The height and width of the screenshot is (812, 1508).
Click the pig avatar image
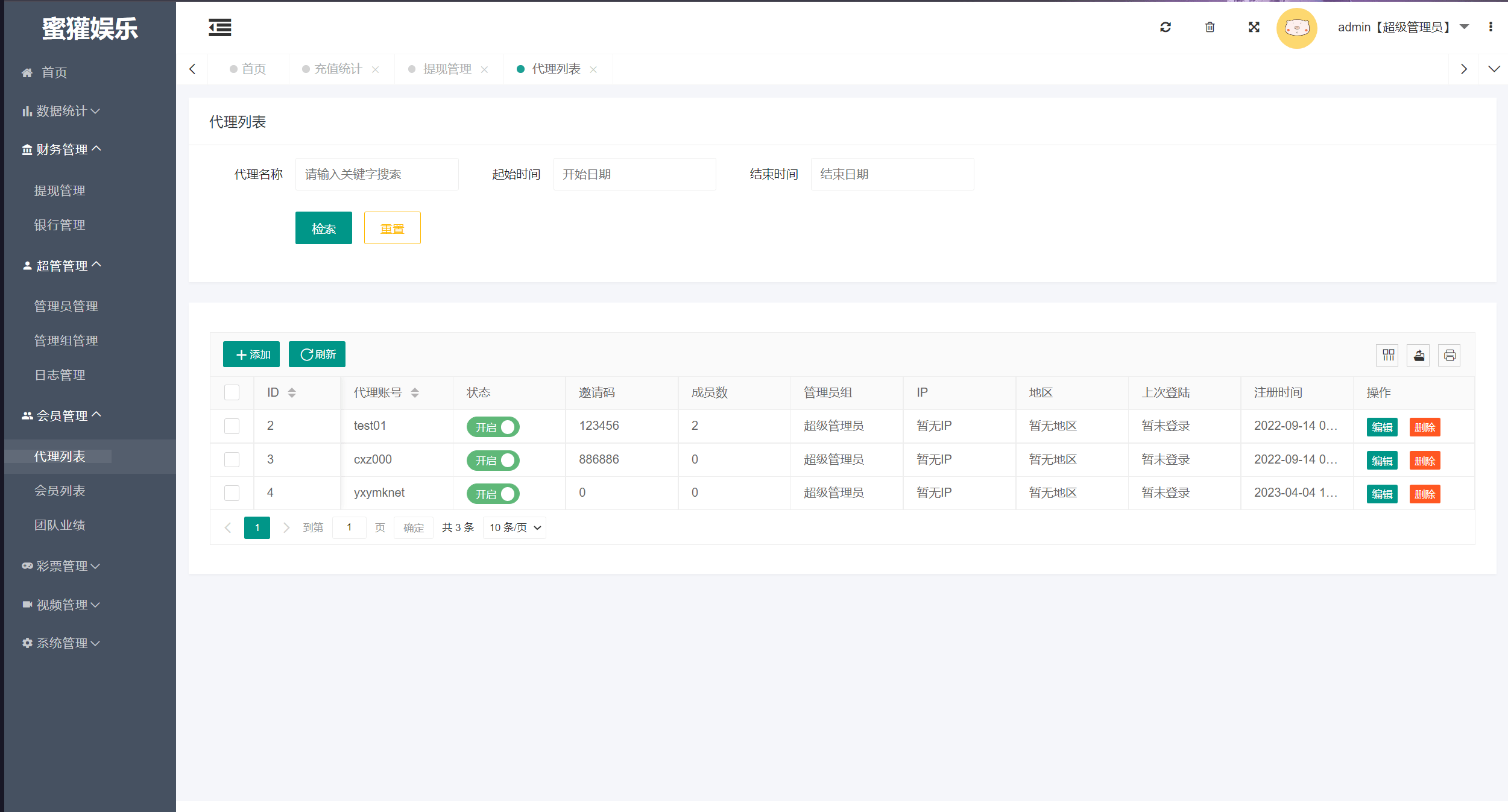pyautogui.click(x=1297, y=28)
